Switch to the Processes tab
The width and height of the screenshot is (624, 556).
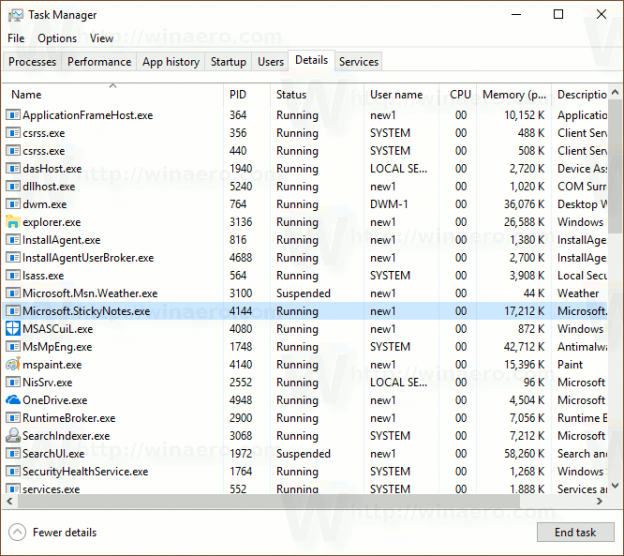[32, 62]
